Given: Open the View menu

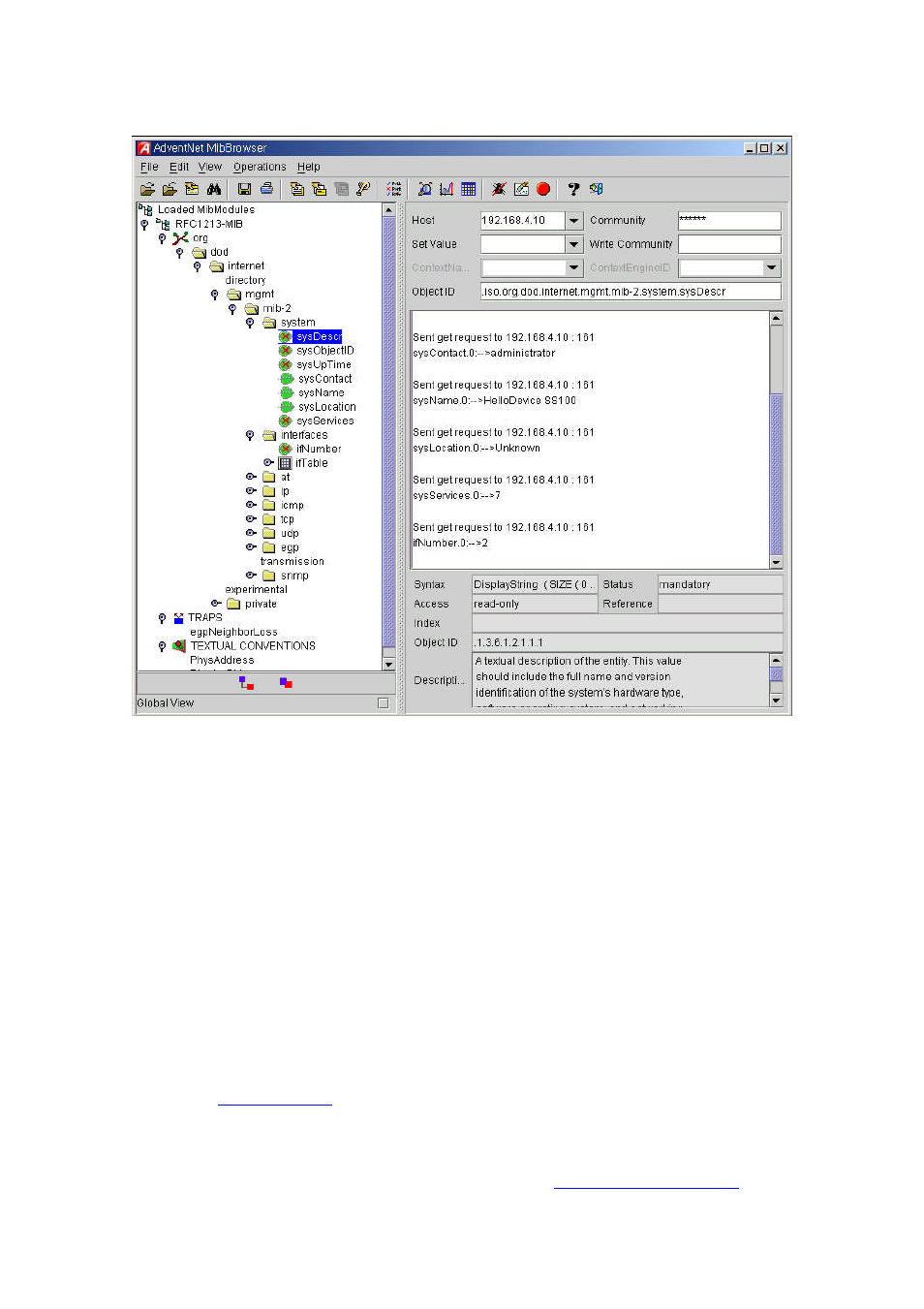Looking at the screenshot, I should click(x=210, y=167).
